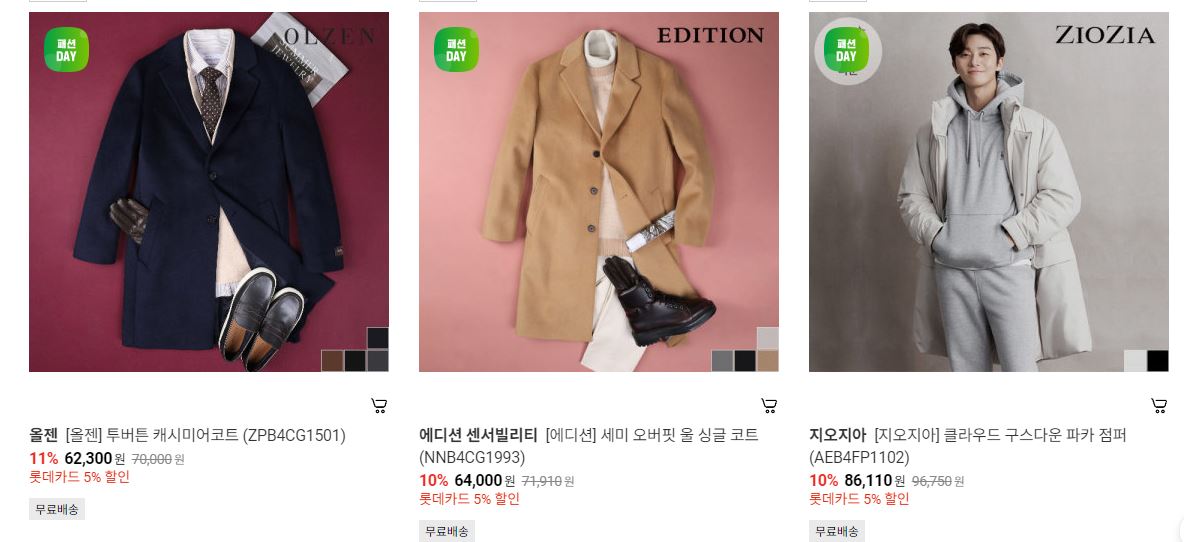Add Ziozia goose down parka to cart
The image size is (1184, 542).
[x=1158, y=406]
